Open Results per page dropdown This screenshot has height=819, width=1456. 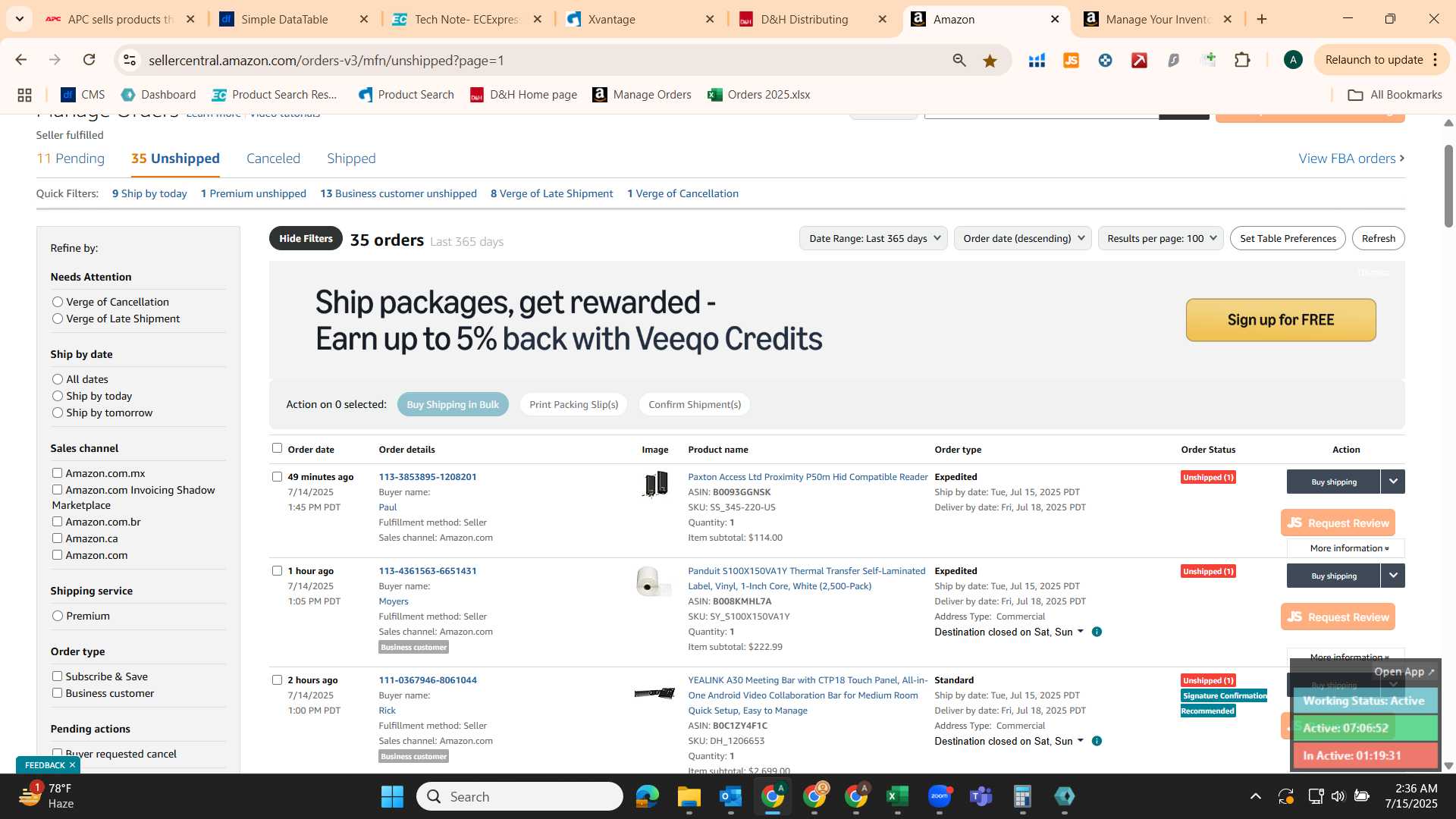pos(1160,238)
